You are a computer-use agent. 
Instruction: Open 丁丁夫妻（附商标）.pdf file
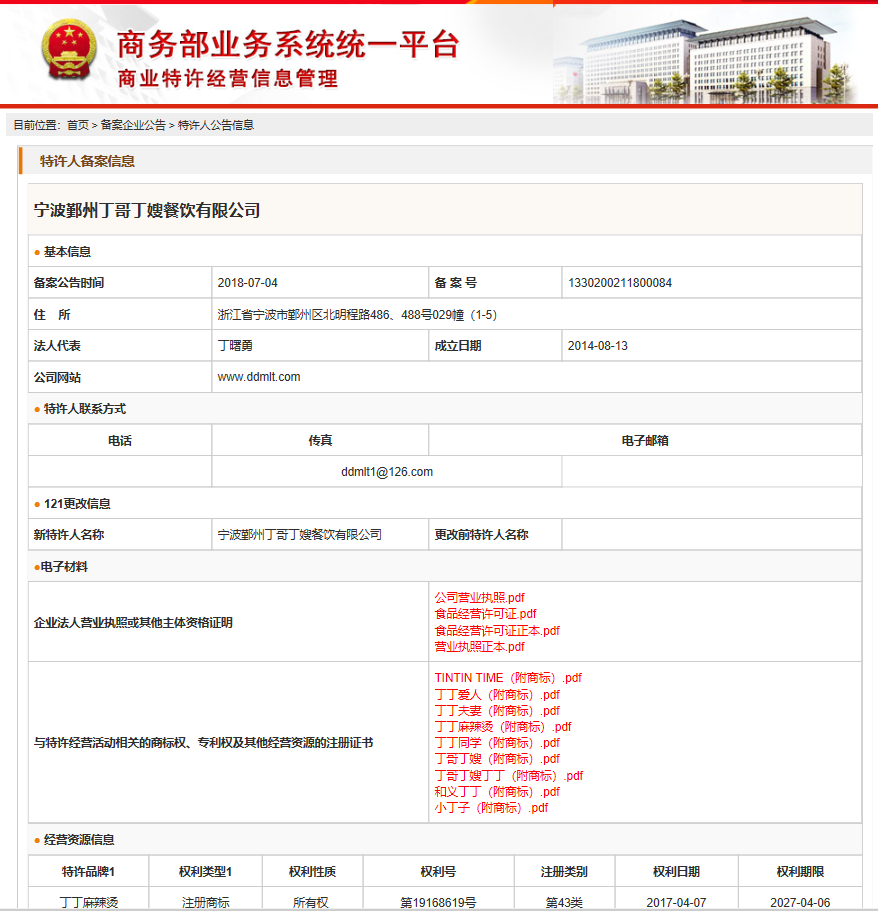click(497, 711)
